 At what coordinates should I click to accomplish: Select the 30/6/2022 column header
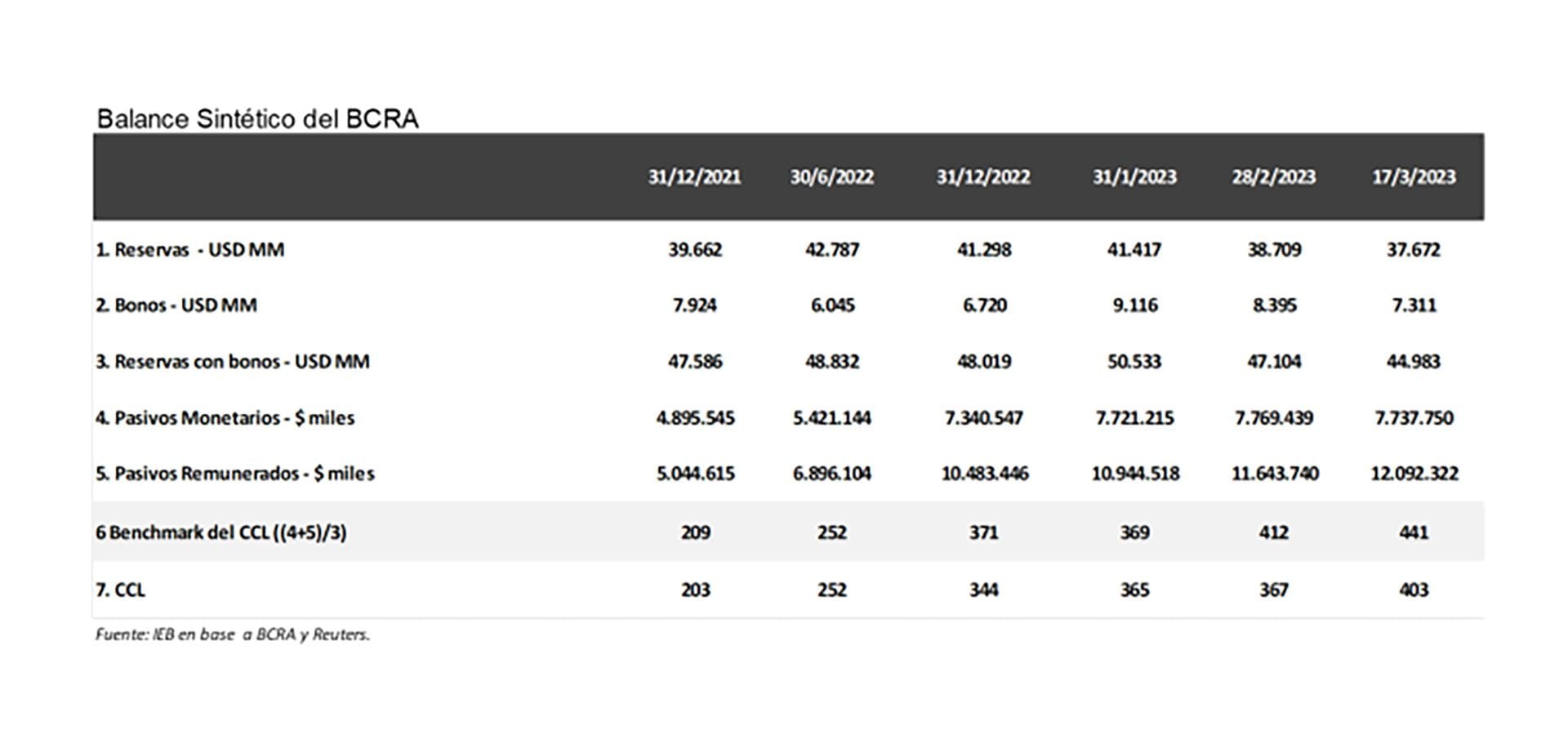click(831, 177)
